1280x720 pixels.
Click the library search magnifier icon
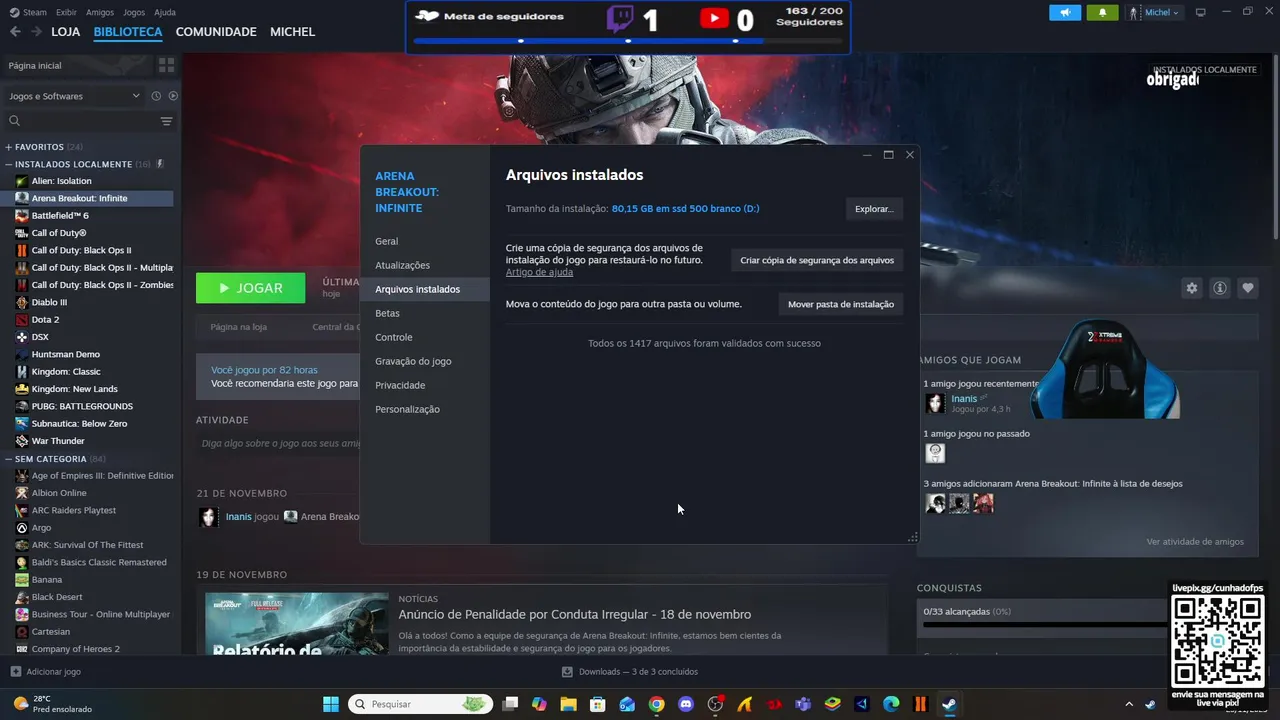point(14,121)
